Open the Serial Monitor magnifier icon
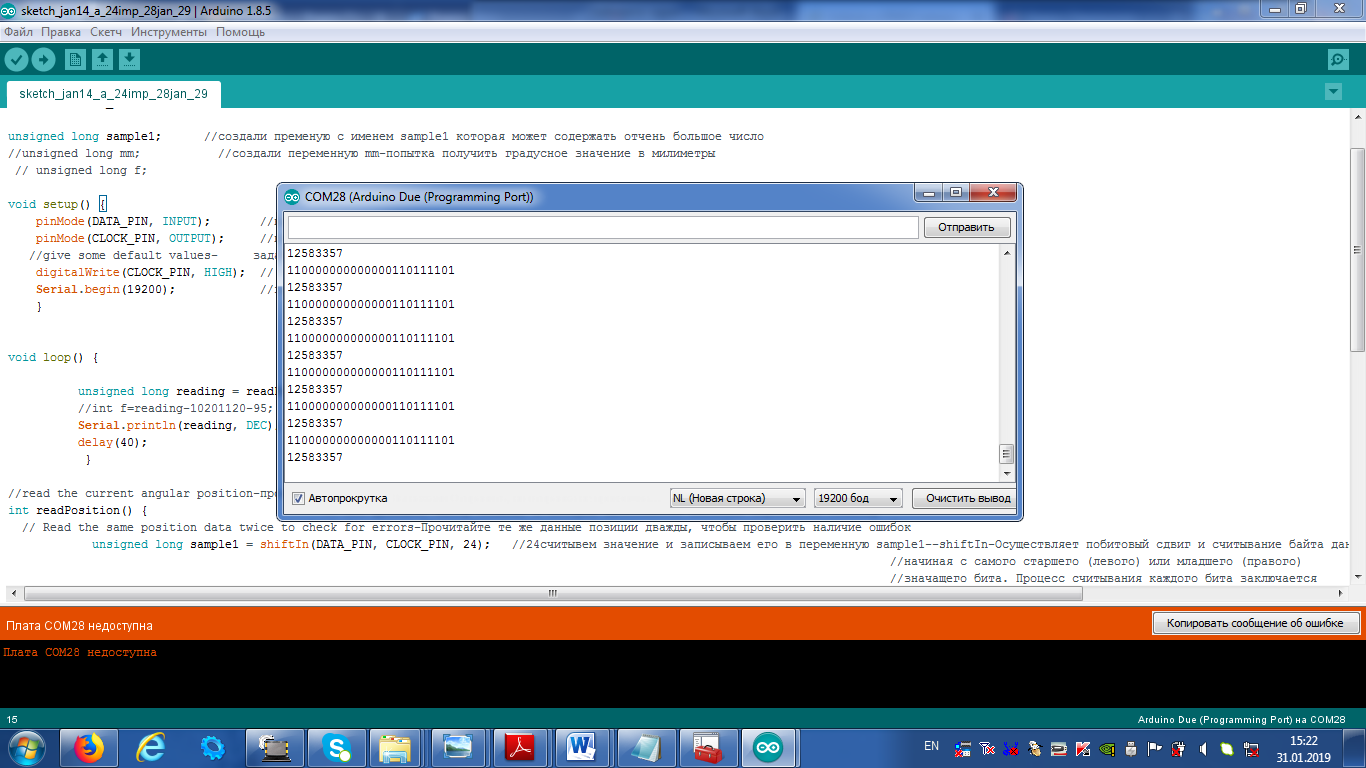The width and height of the screenshot is (1366, 768). pos(1338,59)
